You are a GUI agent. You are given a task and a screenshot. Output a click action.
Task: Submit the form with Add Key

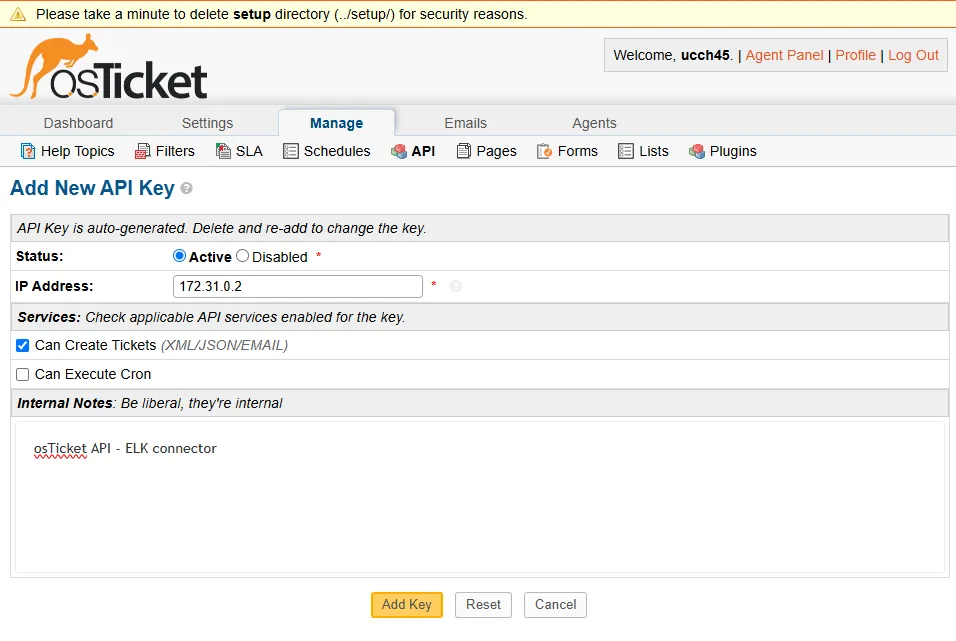pyautogui.click(x=406, y=605)
